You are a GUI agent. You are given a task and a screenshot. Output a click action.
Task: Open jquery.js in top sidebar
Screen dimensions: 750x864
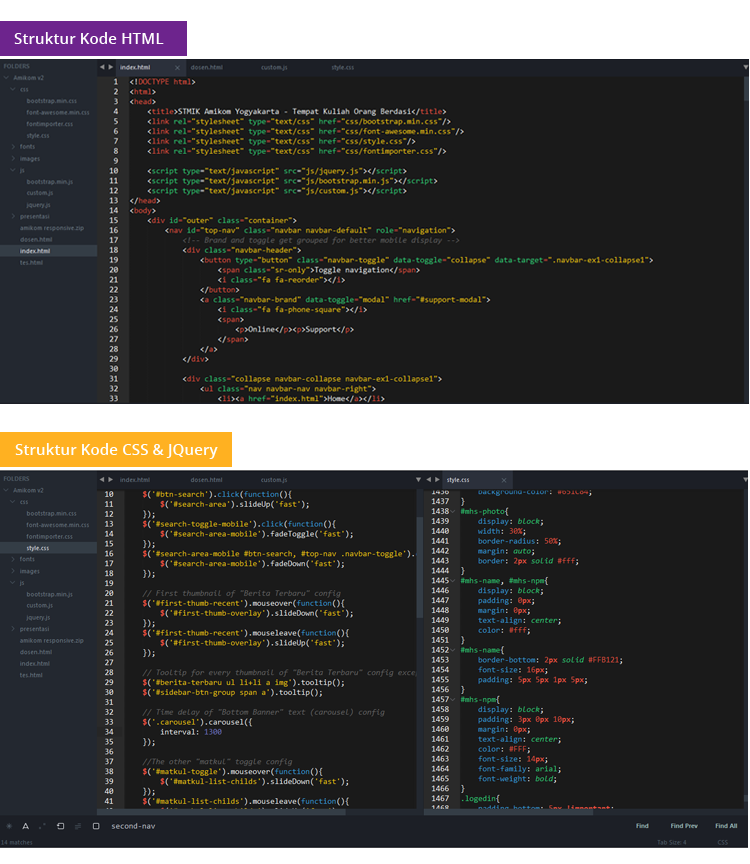[38, 205]
